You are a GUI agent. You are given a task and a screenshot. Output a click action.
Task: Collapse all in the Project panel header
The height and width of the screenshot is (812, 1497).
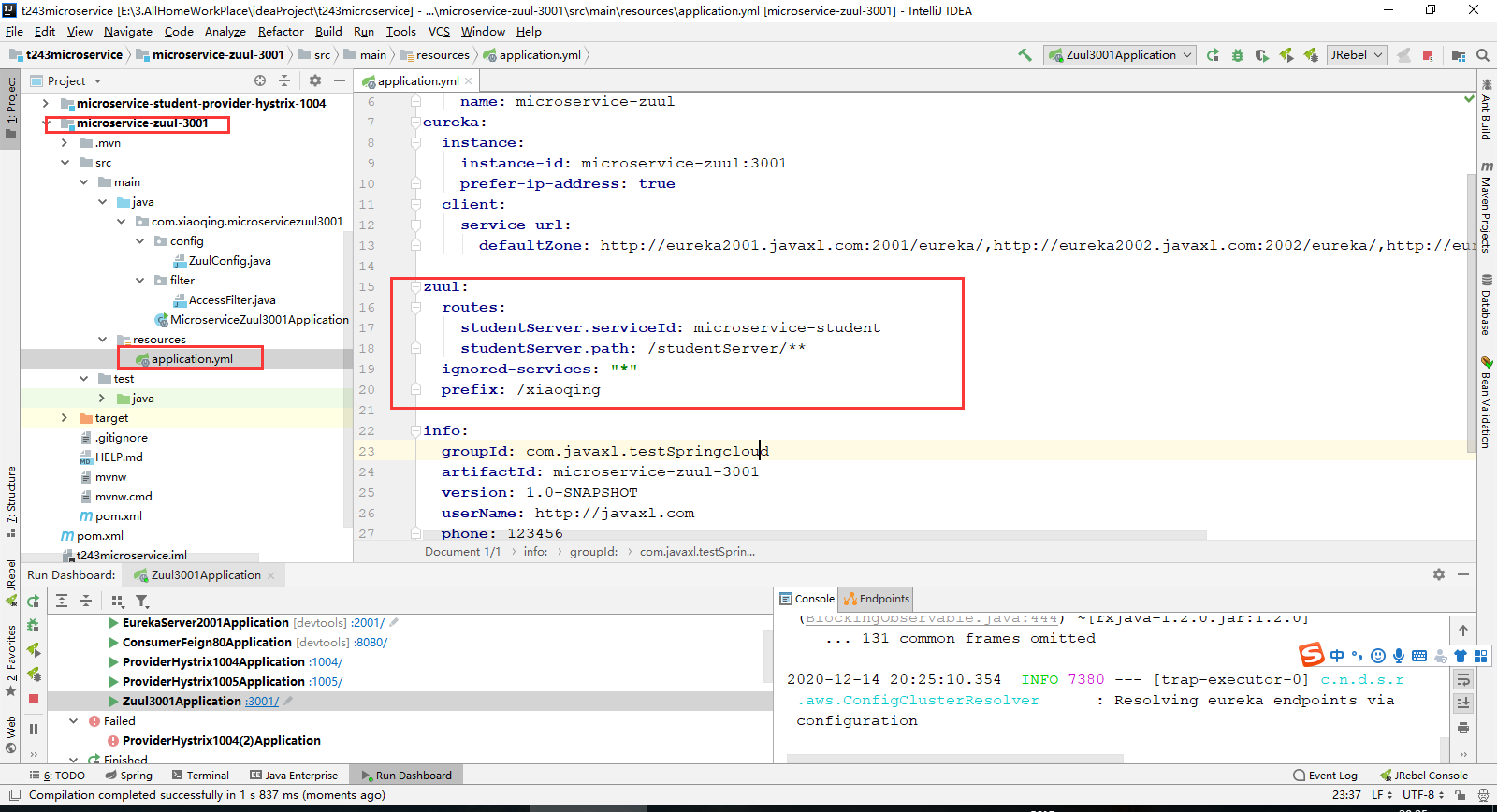(284, 80)
